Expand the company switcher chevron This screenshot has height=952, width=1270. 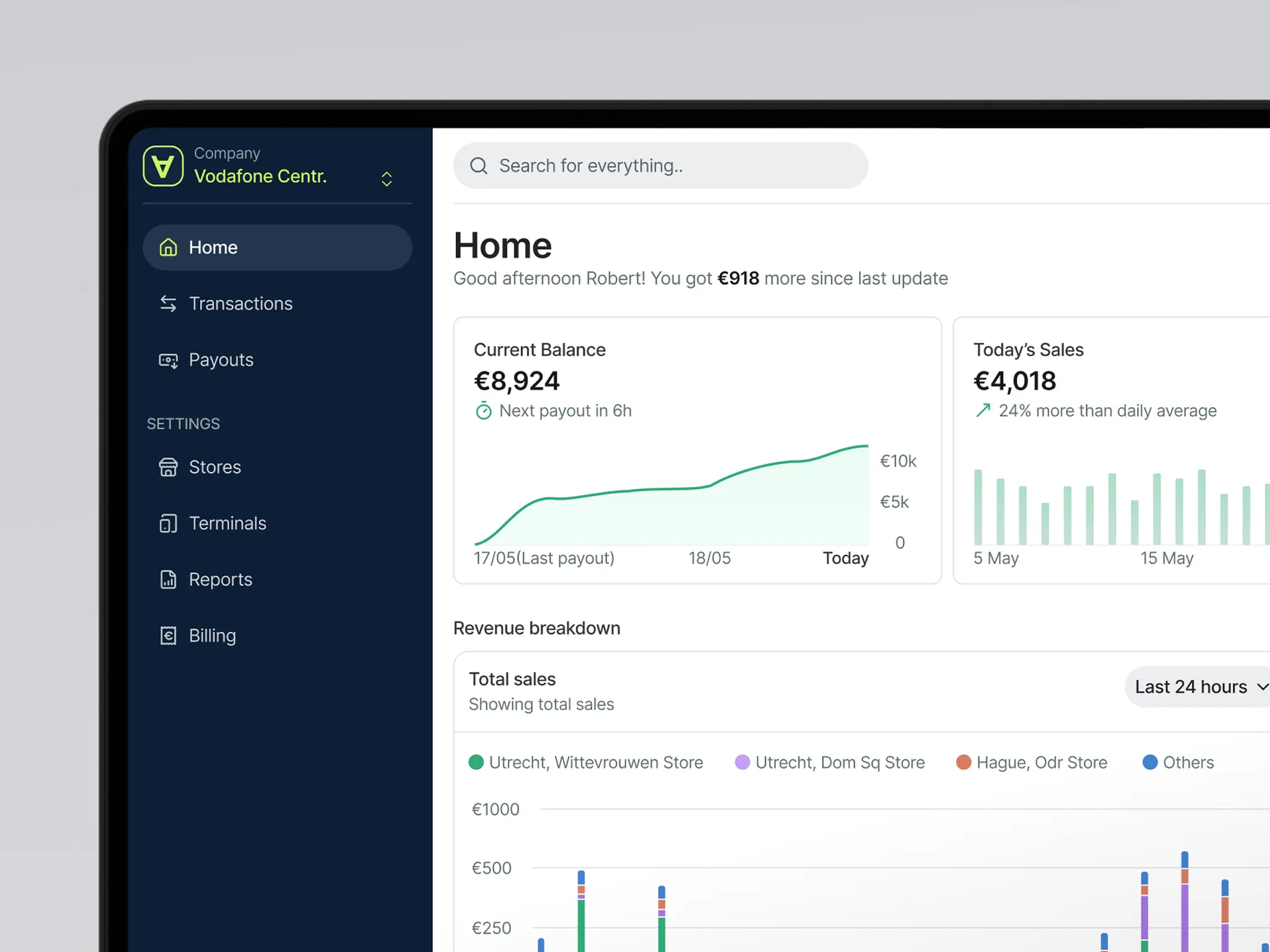pyautogui.click(x=386, y=178)
